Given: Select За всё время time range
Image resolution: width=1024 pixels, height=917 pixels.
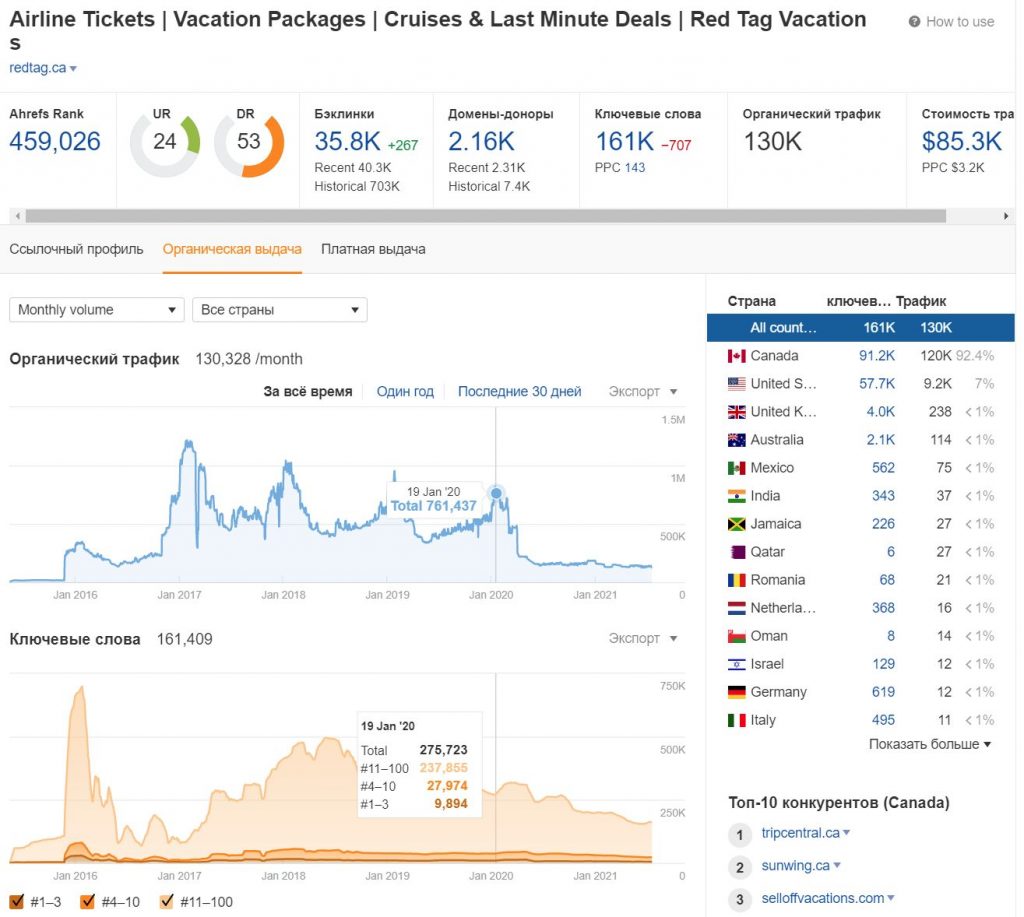Looking at the screenshot, I should [x=308, y=391].
